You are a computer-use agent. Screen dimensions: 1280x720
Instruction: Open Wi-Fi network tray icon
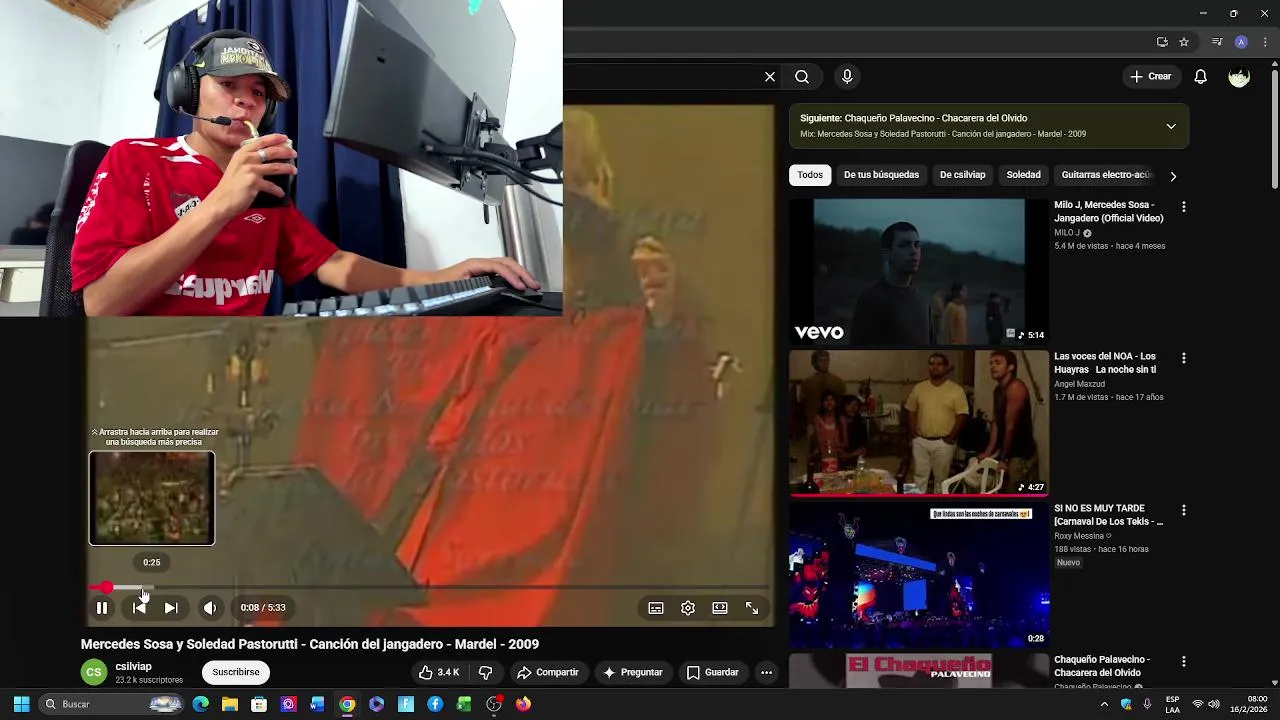tap(1197, 704)
